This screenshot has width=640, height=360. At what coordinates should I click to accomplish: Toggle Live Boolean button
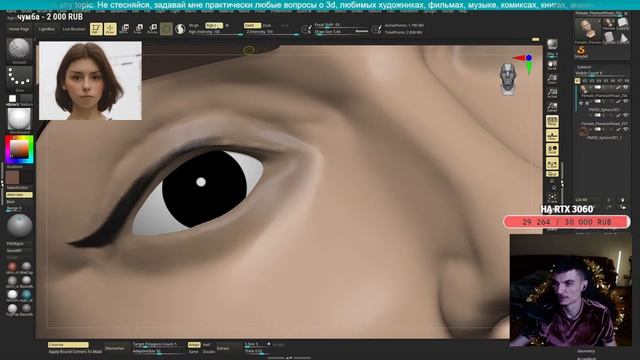pos(73,29)
